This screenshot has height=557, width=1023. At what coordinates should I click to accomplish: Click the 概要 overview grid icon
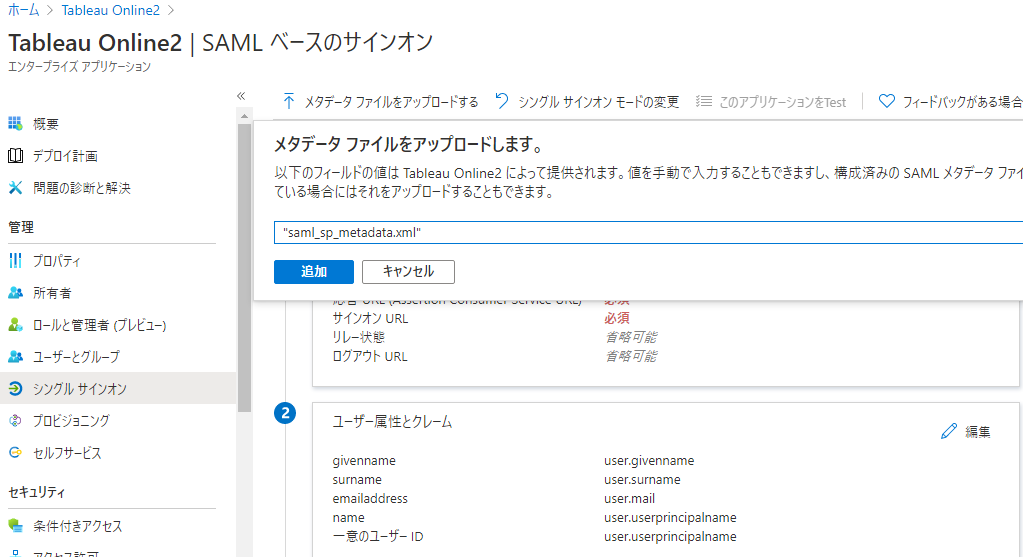pyautogui.click(x=15, y=123)
